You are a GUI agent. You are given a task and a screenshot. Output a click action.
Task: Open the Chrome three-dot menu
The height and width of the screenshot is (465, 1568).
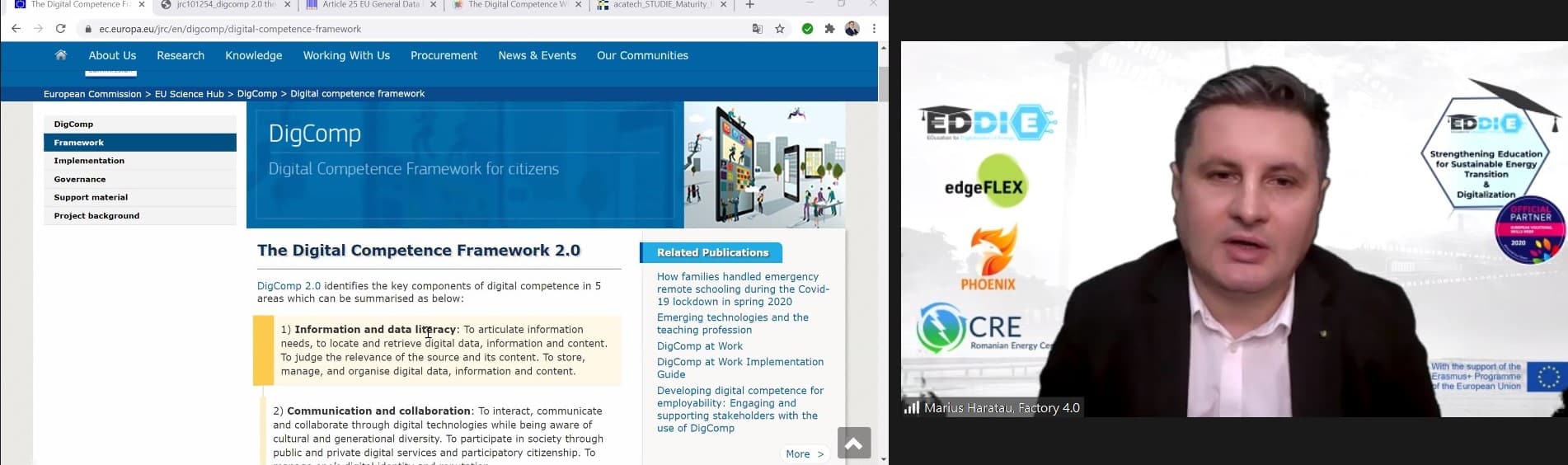(874, 29)
